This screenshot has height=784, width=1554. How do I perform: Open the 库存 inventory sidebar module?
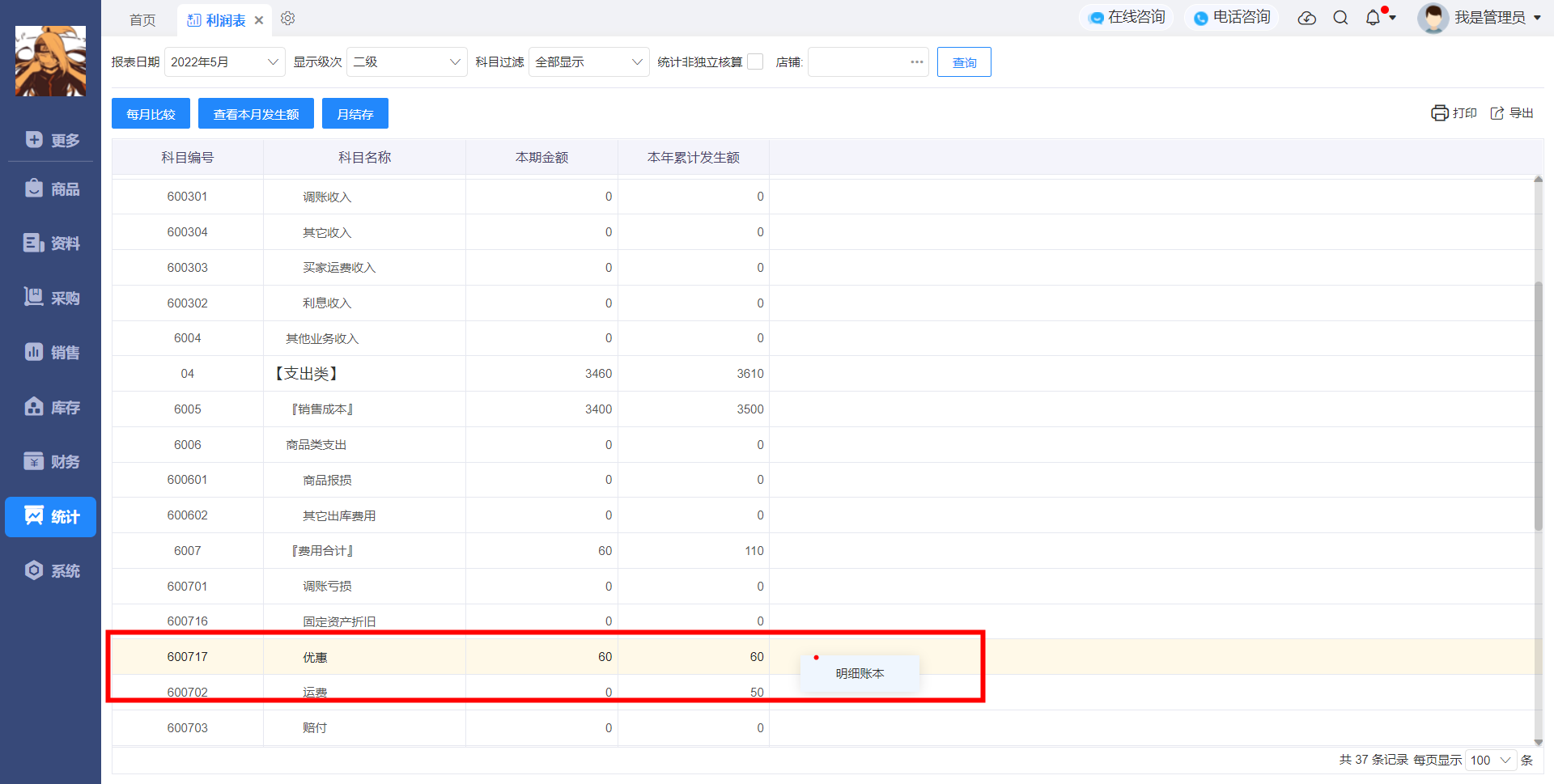[x=51, y=407]
